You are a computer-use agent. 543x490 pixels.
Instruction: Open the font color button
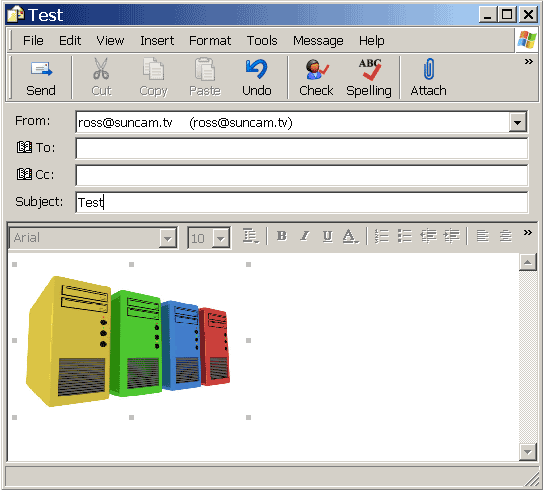click(x=350, y=236)
